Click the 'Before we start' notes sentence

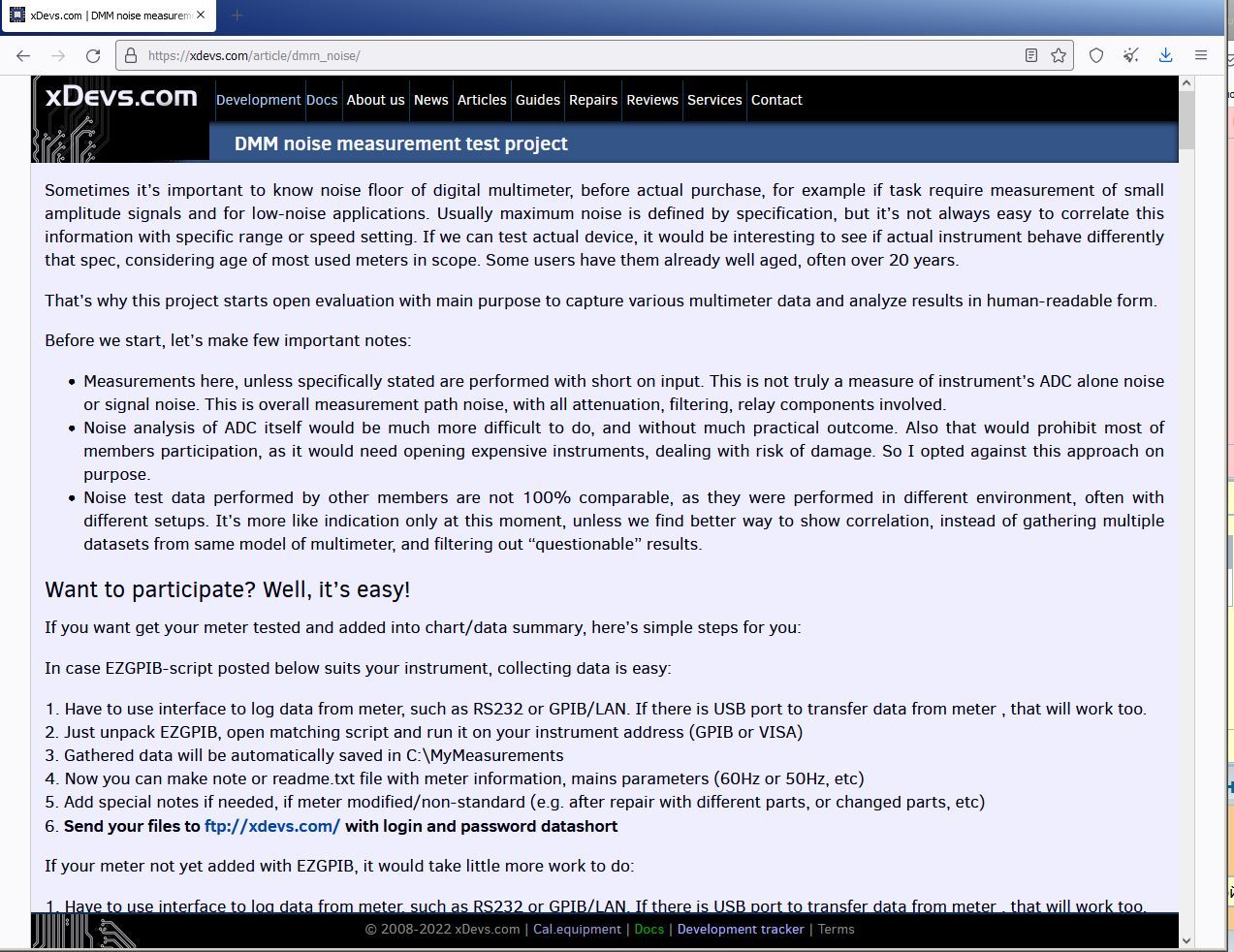coord(228,340)
